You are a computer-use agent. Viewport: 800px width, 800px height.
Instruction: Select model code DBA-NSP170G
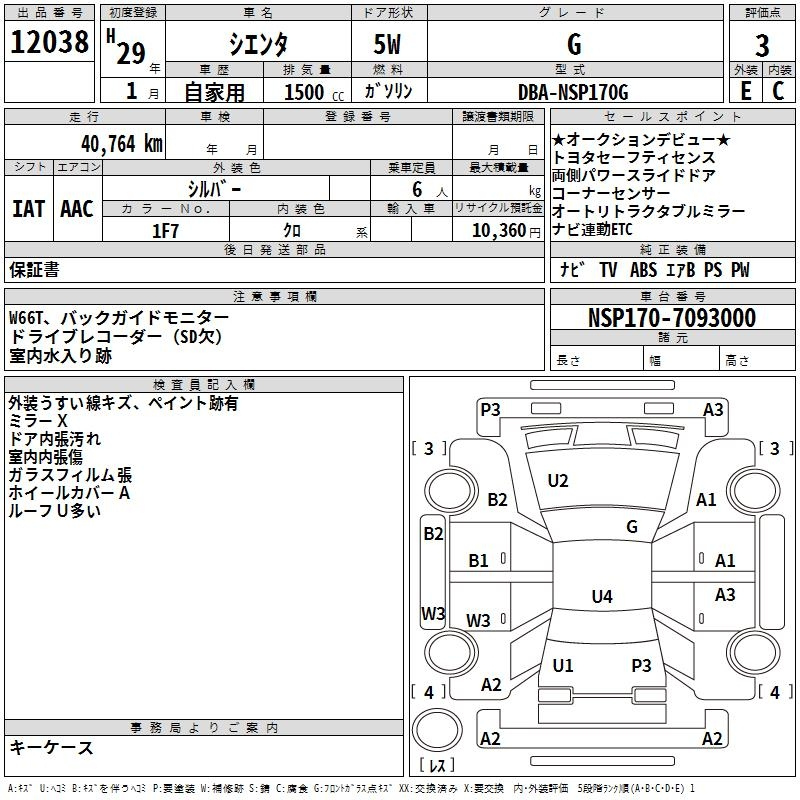point(573,92)
